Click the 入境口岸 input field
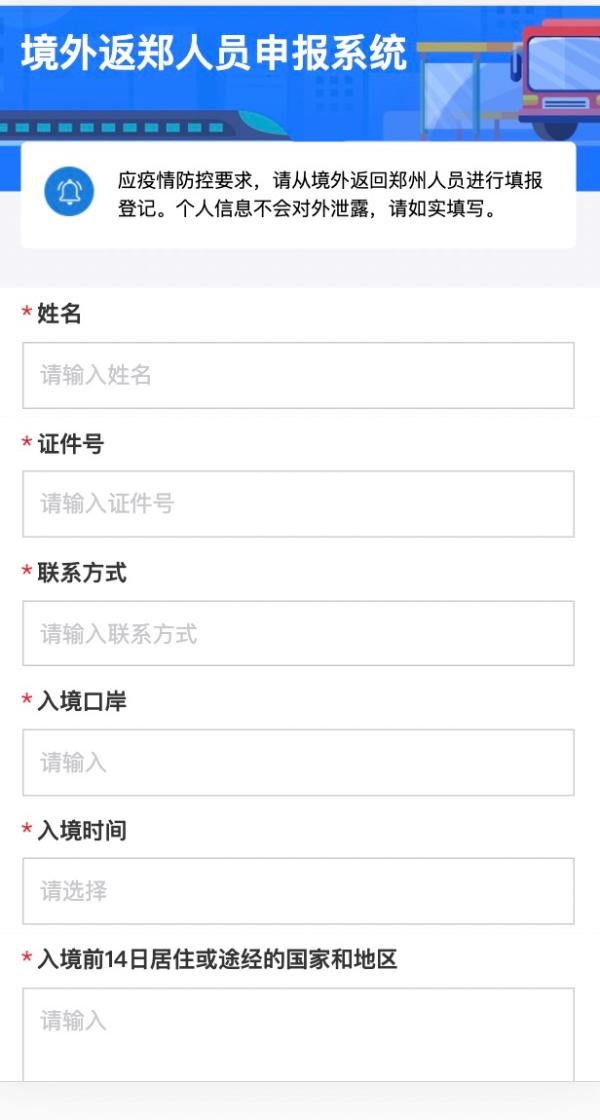600x1120 pixels. (300, 763)
